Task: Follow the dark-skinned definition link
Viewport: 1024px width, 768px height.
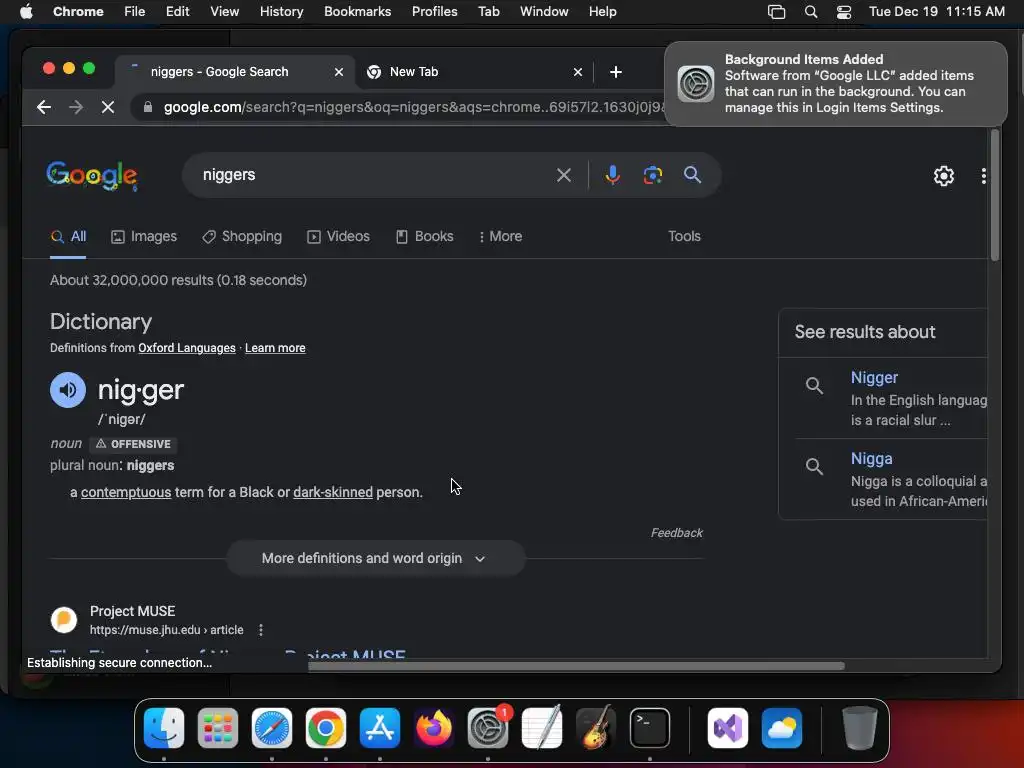Action: 333,492
